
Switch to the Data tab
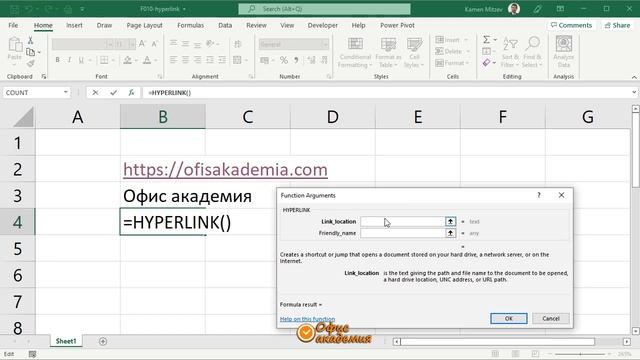225,25
